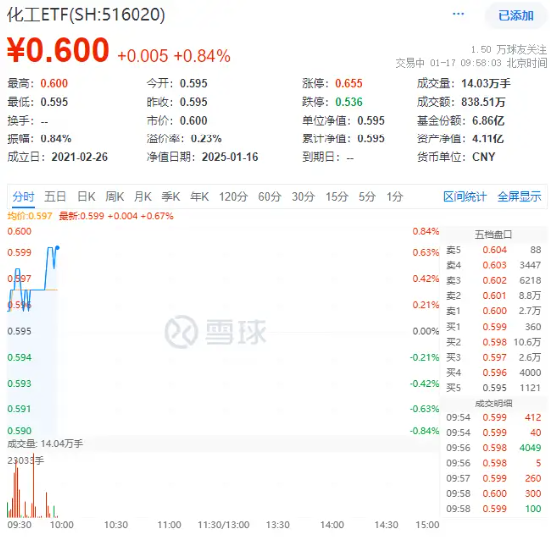Select the 卖2 row at 0.601
This screenshot has height=540, width=550.
tap(494, 295)
